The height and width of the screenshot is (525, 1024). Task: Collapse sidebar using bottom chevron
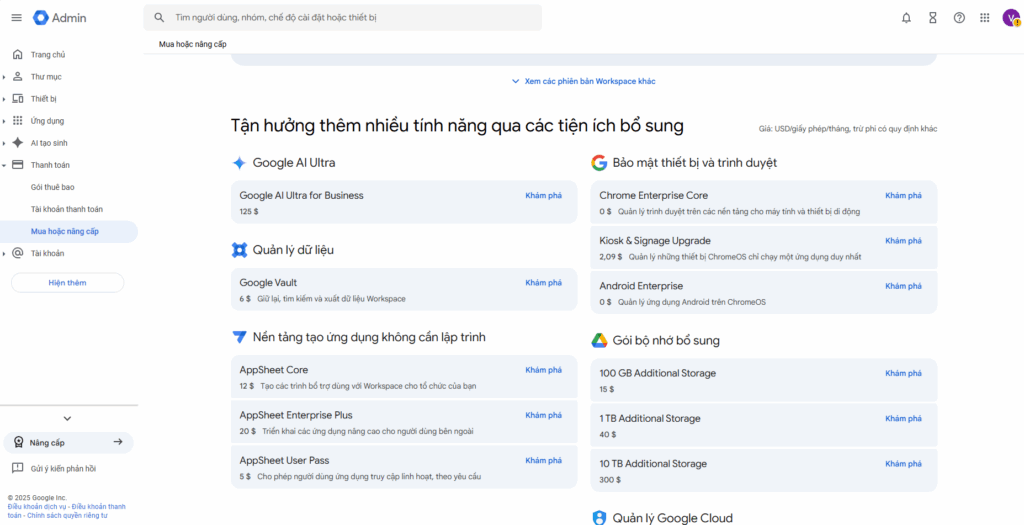click(x=67, y=418)
